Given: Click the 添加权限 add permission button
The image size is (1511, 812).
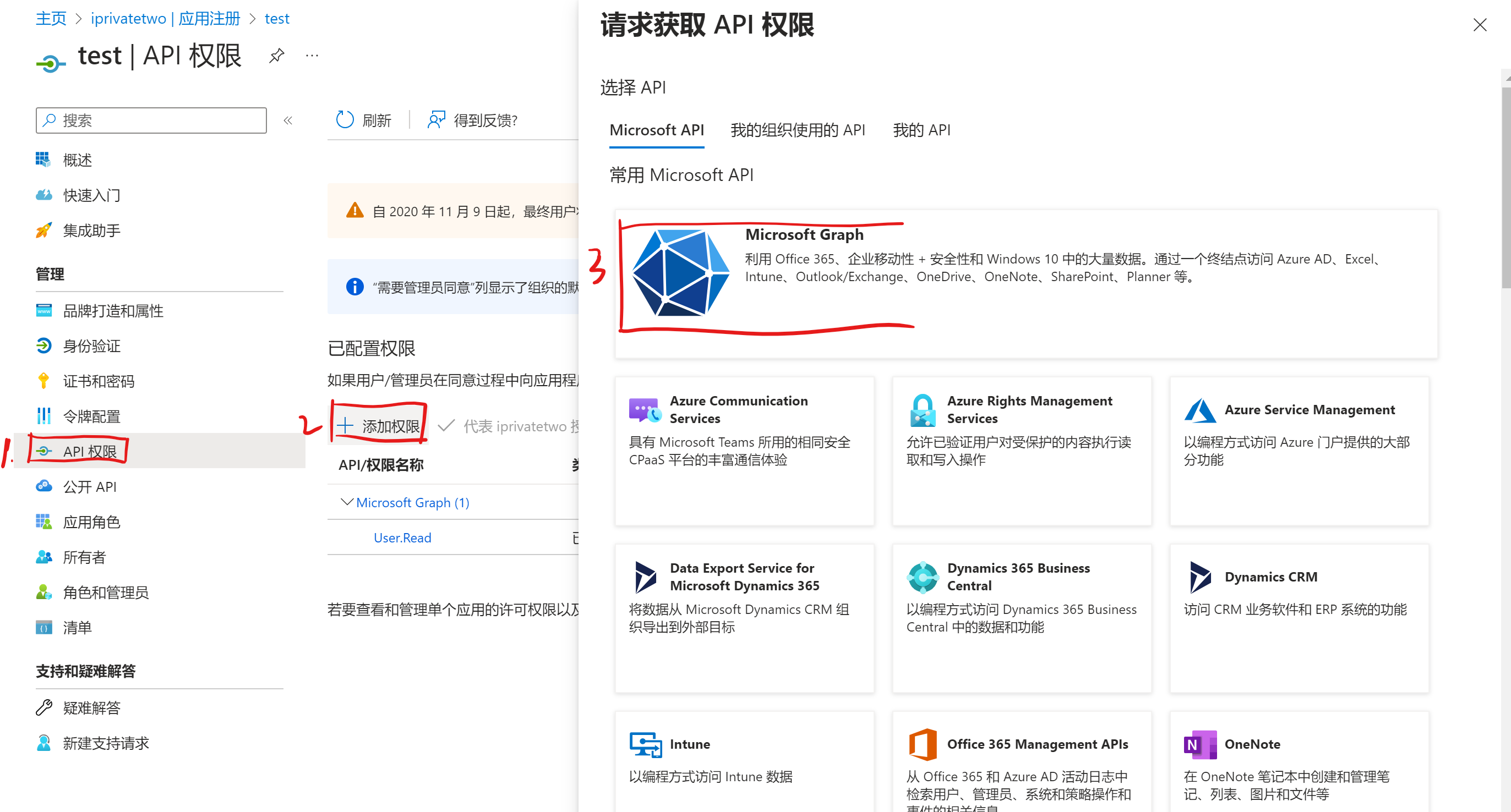Looking at the screenshot, I should [379, 426].
